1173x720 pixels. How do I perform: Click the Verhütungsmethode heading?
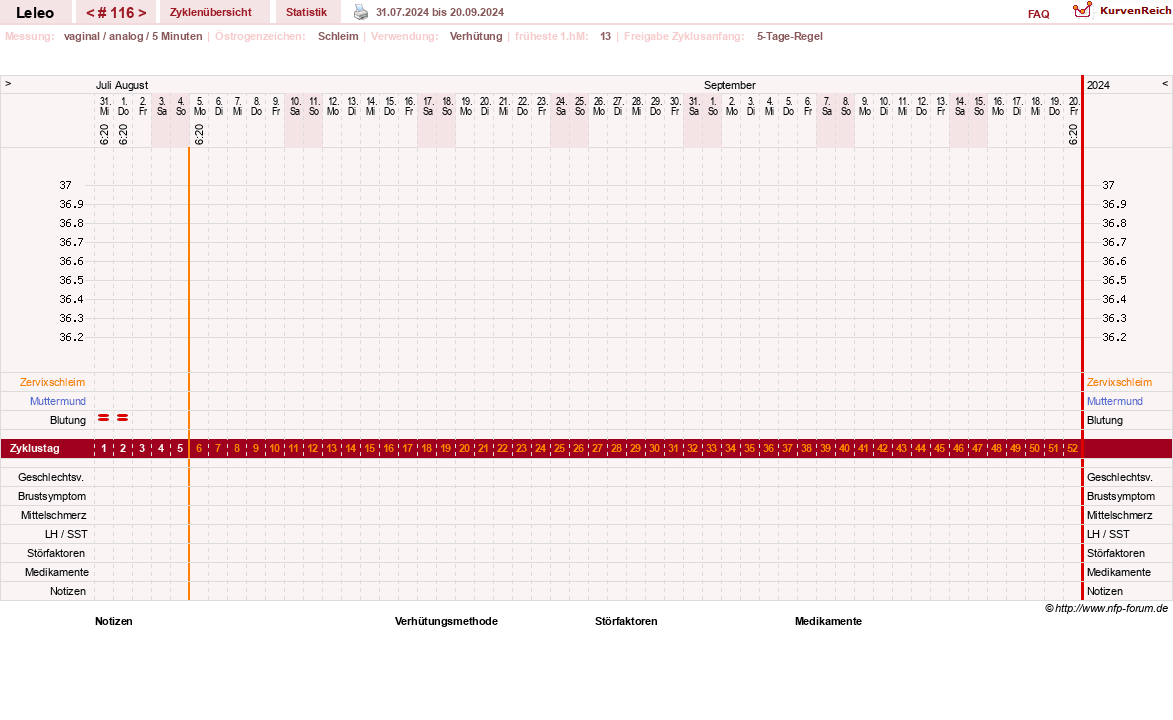coord(446,621)
